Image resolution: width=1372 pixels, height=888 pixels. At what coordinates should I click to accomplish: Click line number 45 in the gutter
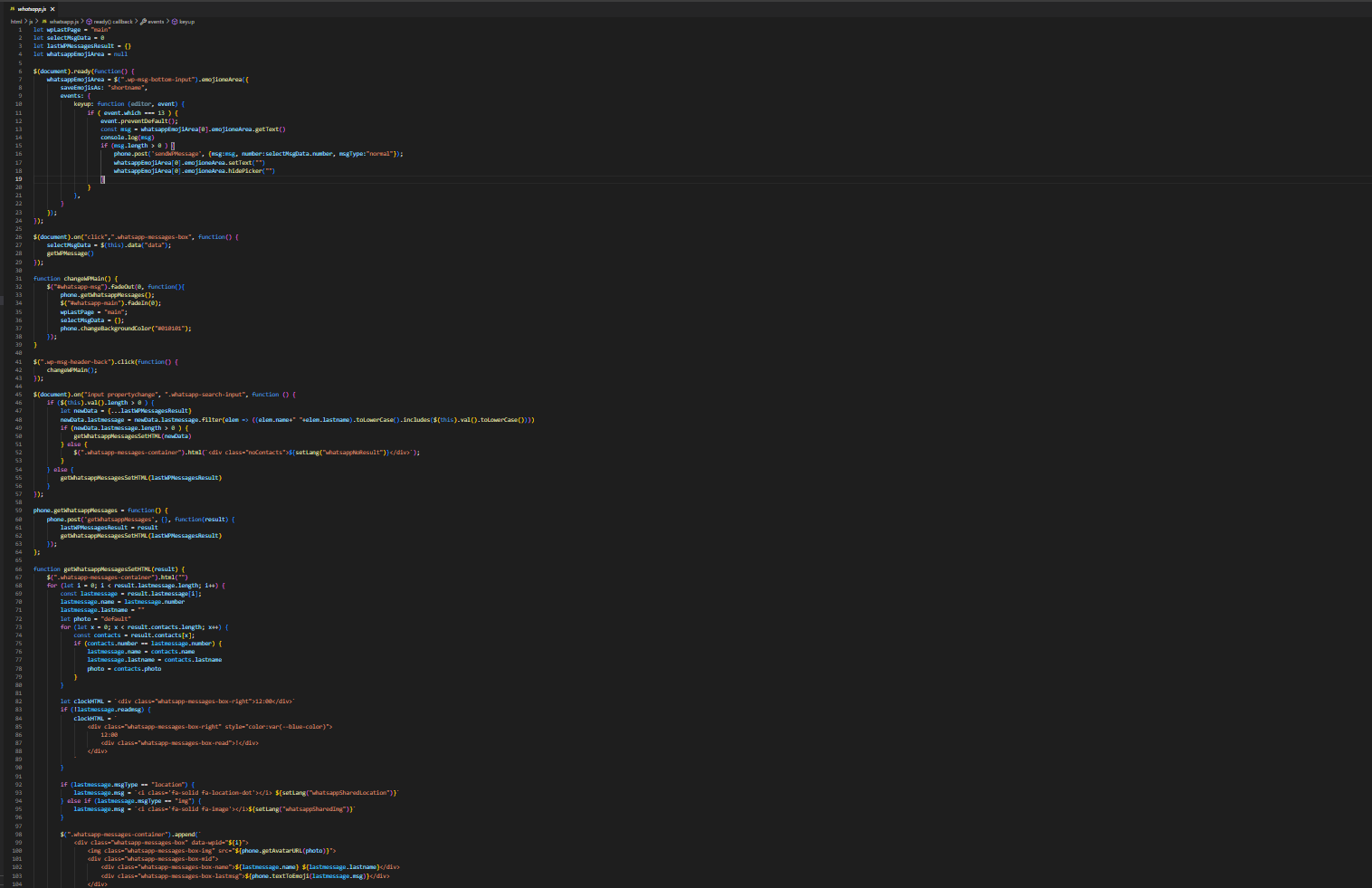[x=18, y=395]
